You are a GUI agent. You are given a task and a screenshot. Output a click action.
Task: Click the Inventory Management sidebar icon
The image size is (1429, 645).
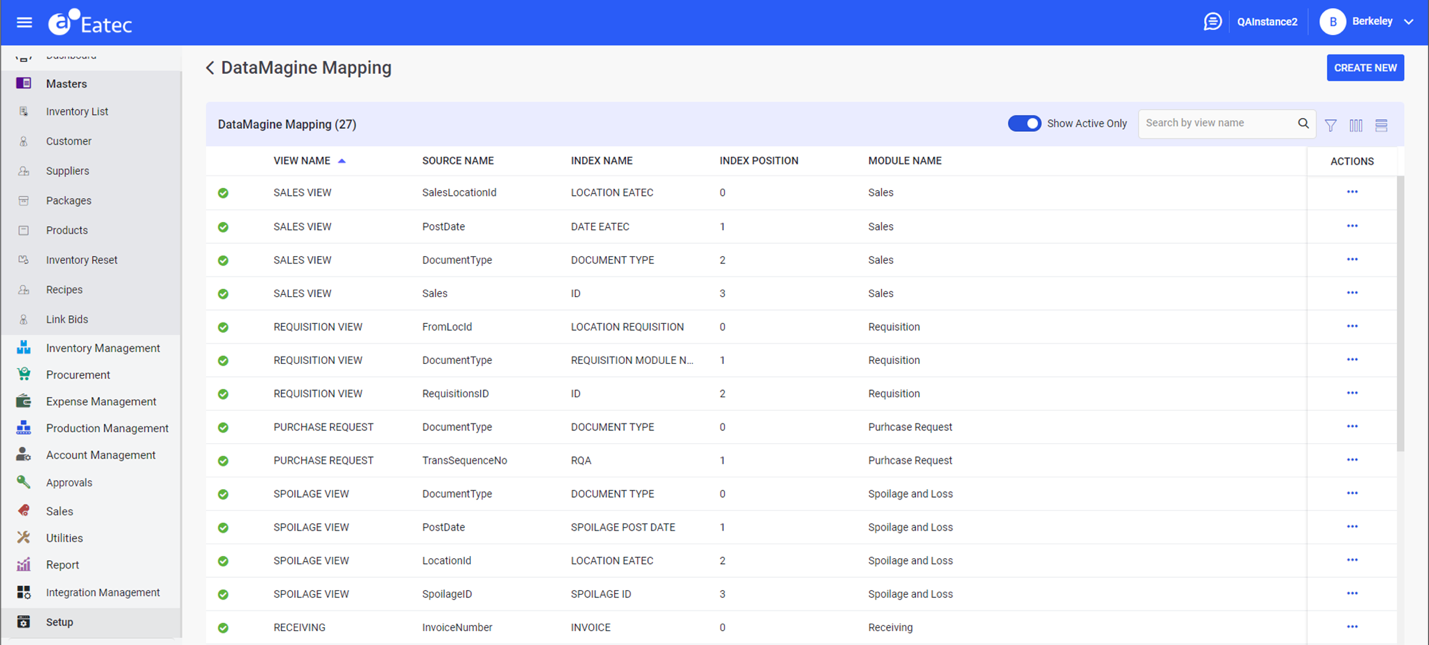coord(24,348)
